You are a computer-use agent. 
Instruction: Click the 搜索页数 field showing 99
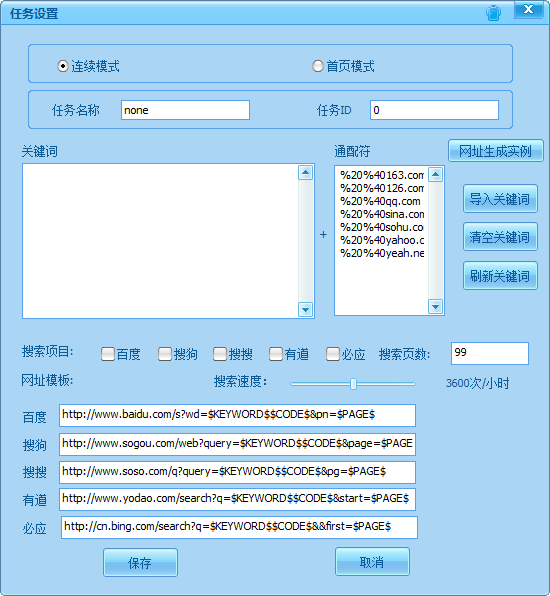490,353
